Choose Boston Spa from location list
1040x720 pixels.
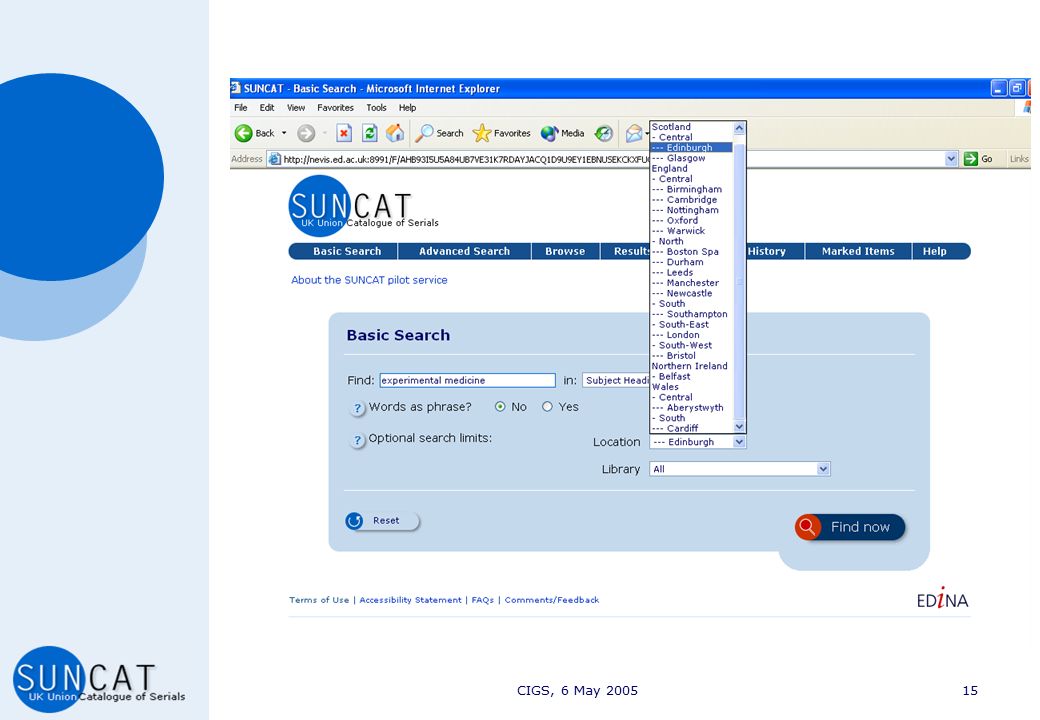click(x=692, y=251)
